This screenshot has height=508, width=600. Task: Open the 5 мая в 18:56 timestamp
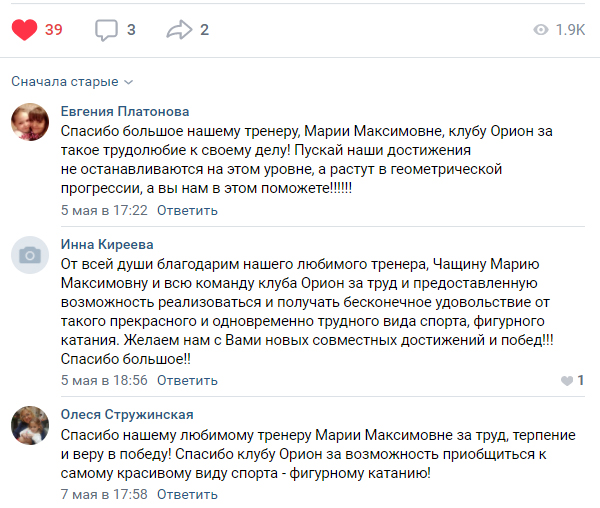[104, 381]
